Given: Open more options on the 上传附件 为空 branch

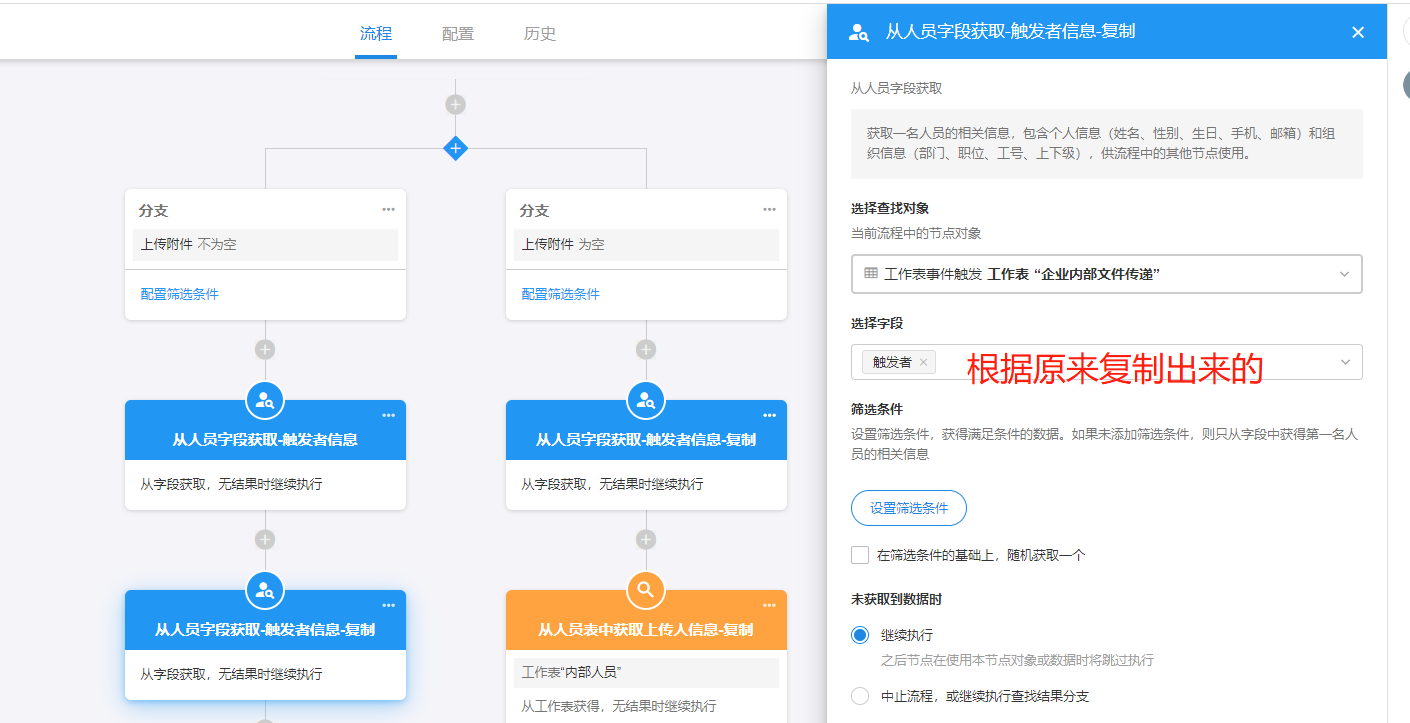Looking at the screenshot, I should [769, 210].
